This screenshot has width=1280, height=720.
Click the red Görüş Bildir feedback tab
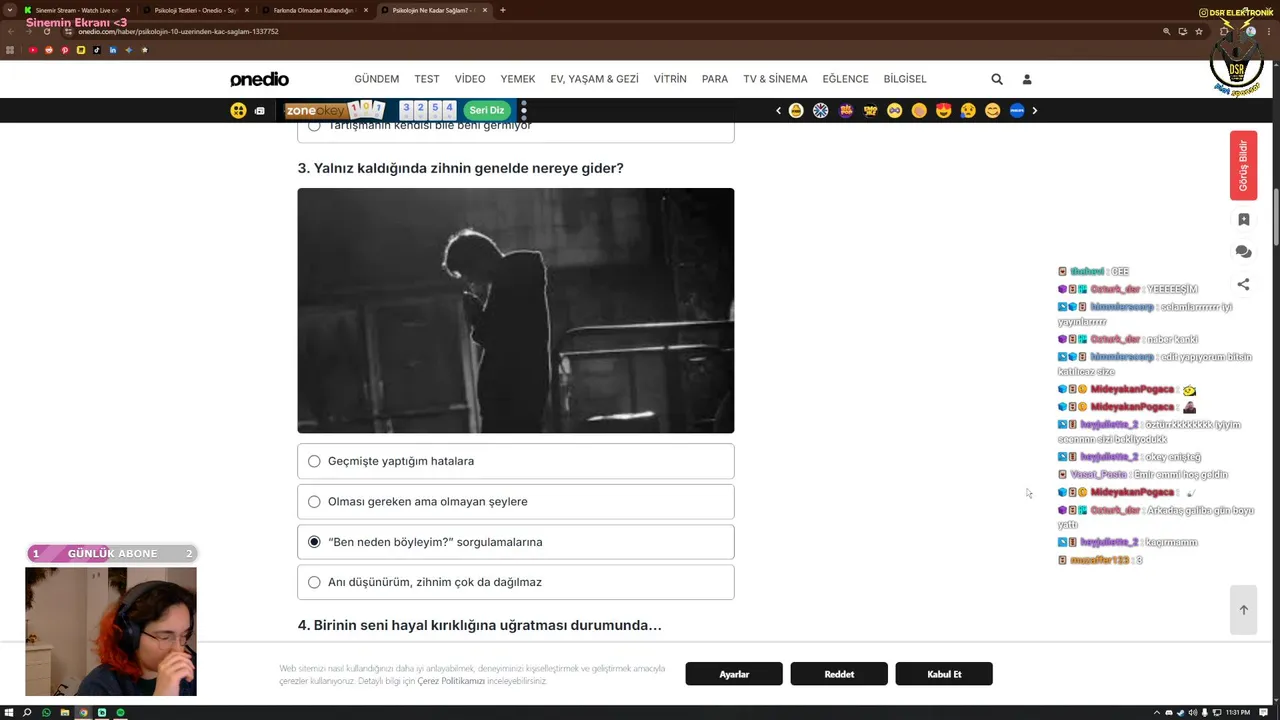pos(1243,165)
